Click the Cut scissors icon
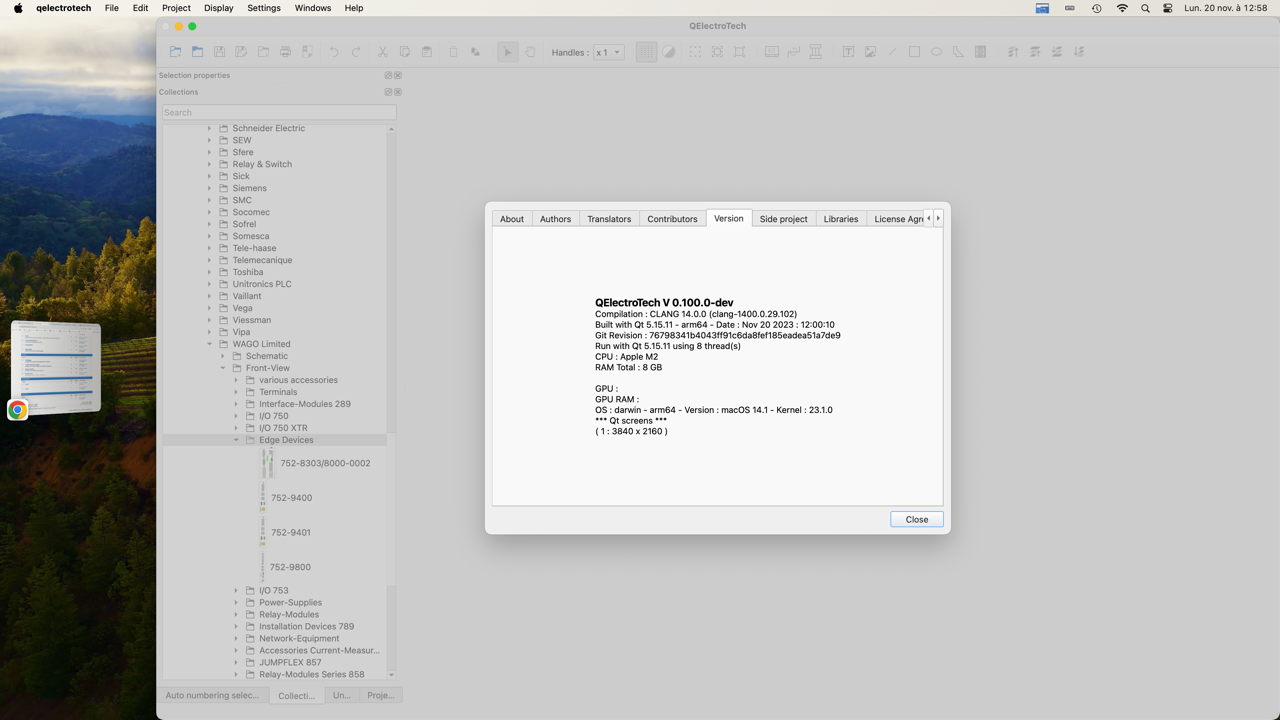 coord(382,52)
